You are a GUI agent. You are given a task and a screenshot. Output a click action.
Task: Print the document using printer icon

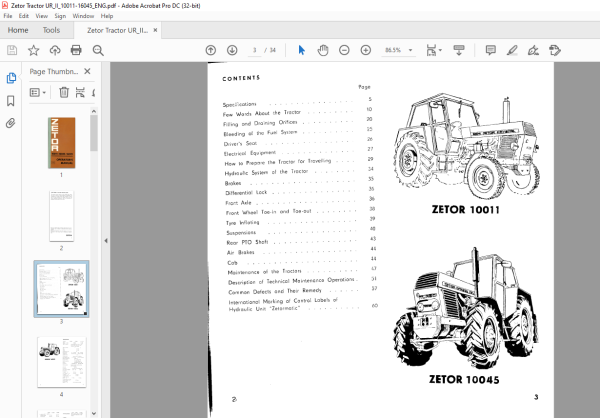coord(76,50)
